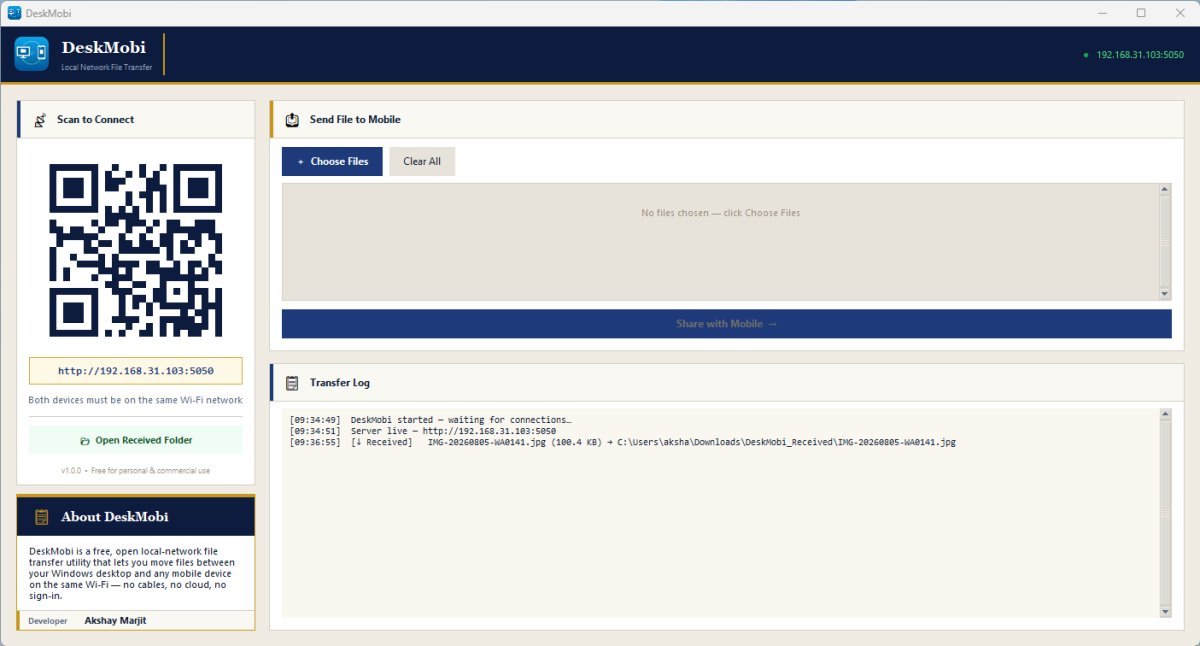Click the 'DeskMobi started' log line
The image size is (1200, 646).
coord(430,420)
